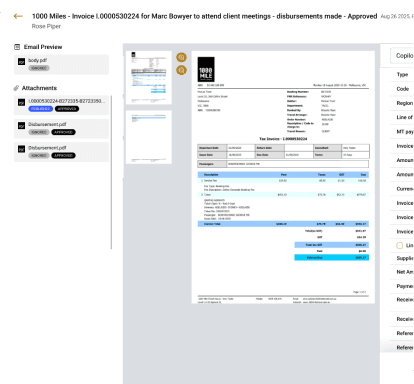Click the Attachments paperclip icon
414x384 pixels.
pos(16,88)
